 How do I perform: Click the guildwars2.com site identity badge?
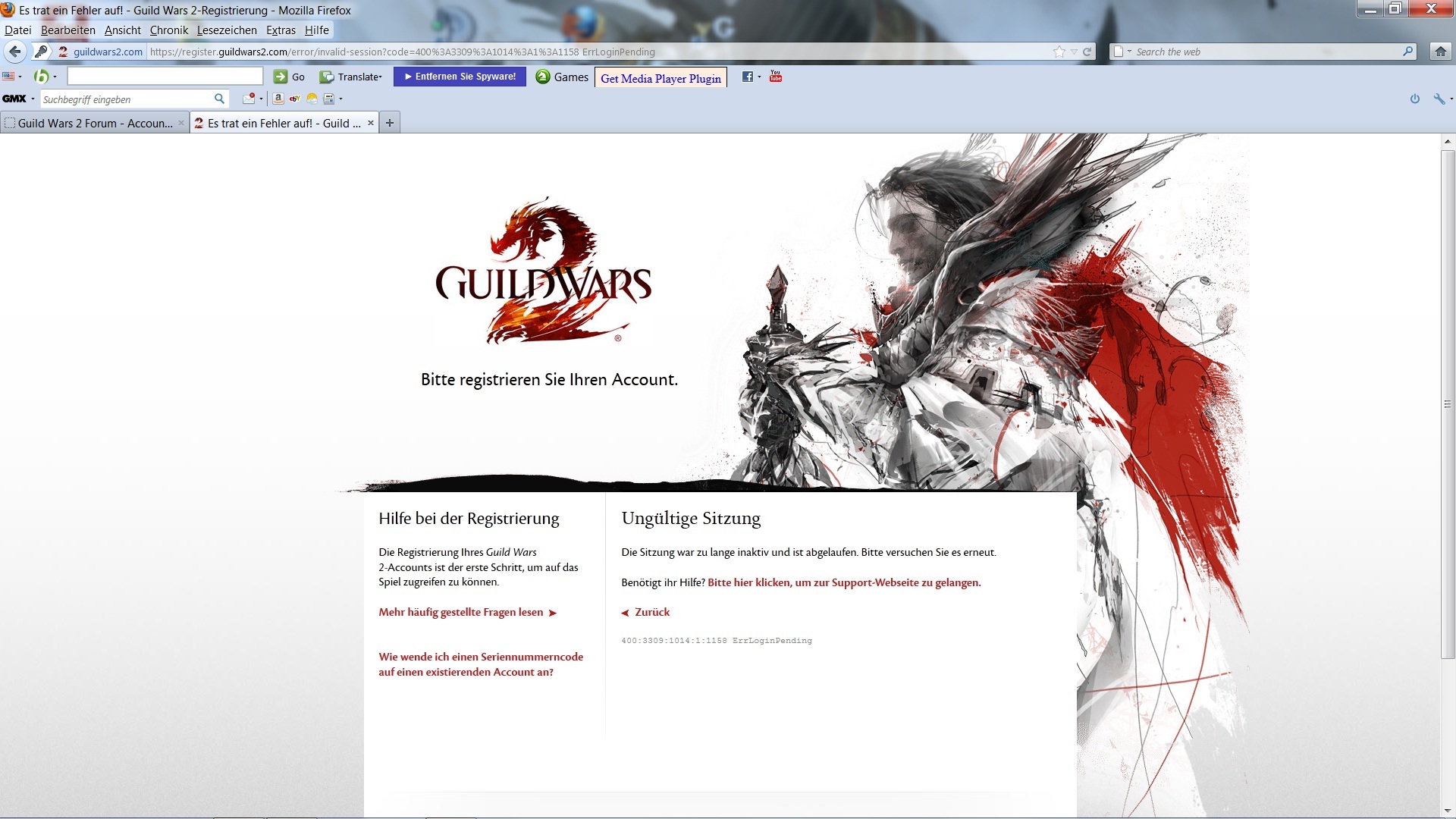(x=100, y=52)
